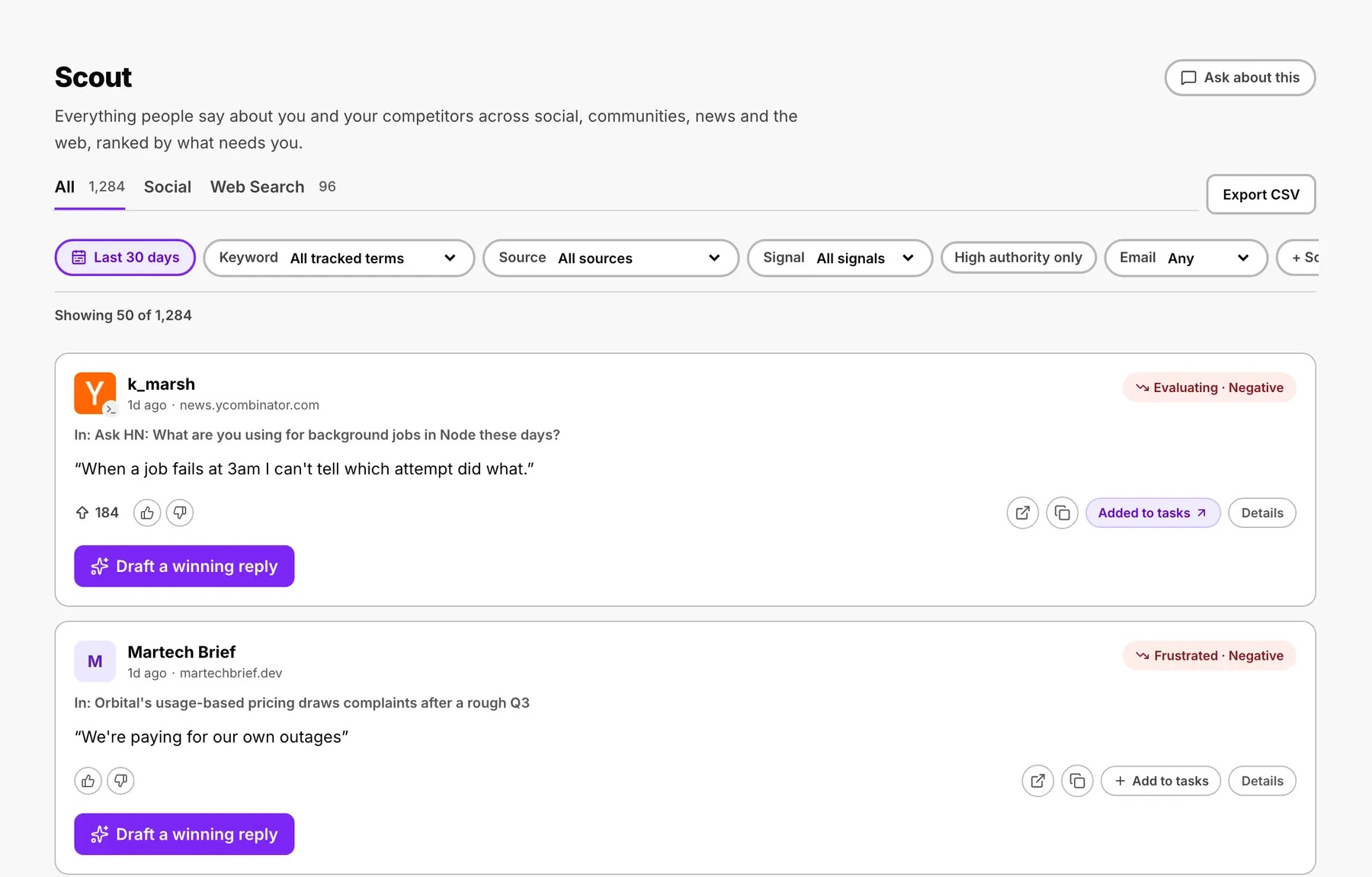Screen dimensions: 1372x877
Task: Select the All tab
Action: [x=89, y=187]
